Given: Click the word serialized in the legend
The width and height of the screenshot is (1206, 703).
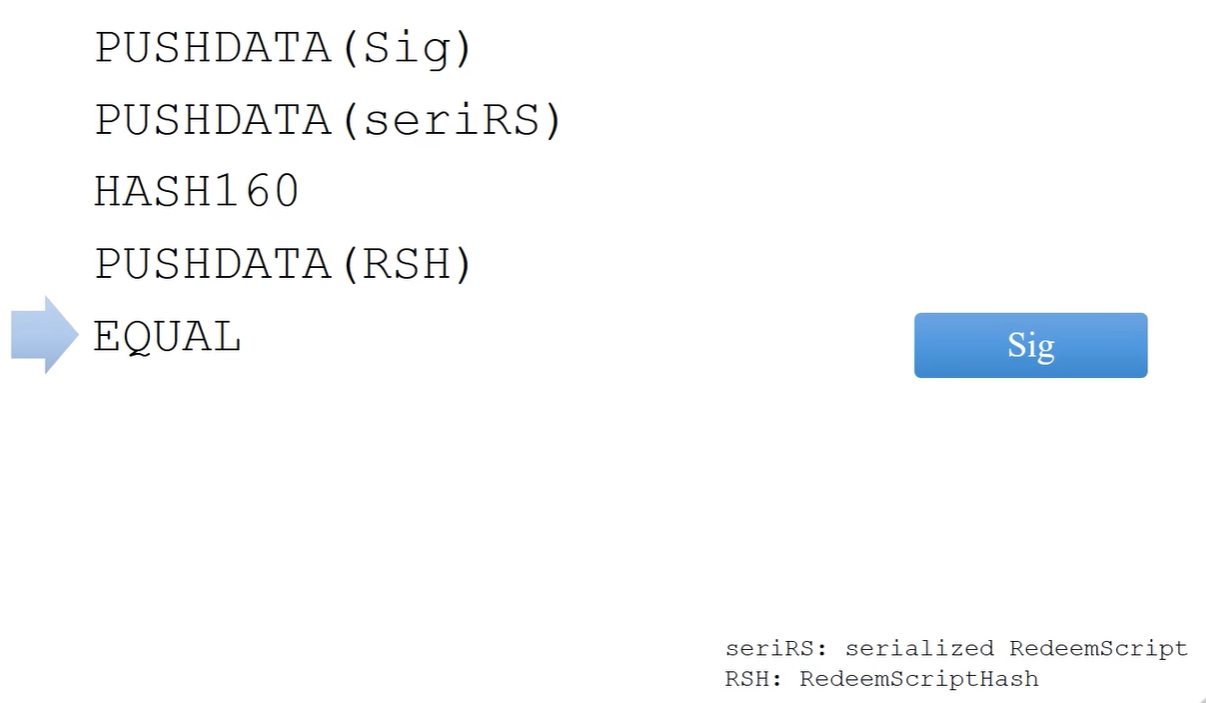Looking at the screenshot, I should [919, 648].
